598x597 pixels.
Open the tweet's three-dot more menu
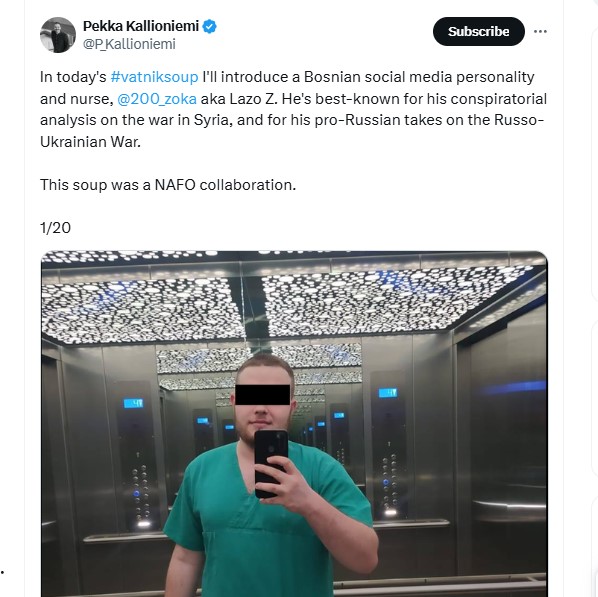[x=540, y=31]
